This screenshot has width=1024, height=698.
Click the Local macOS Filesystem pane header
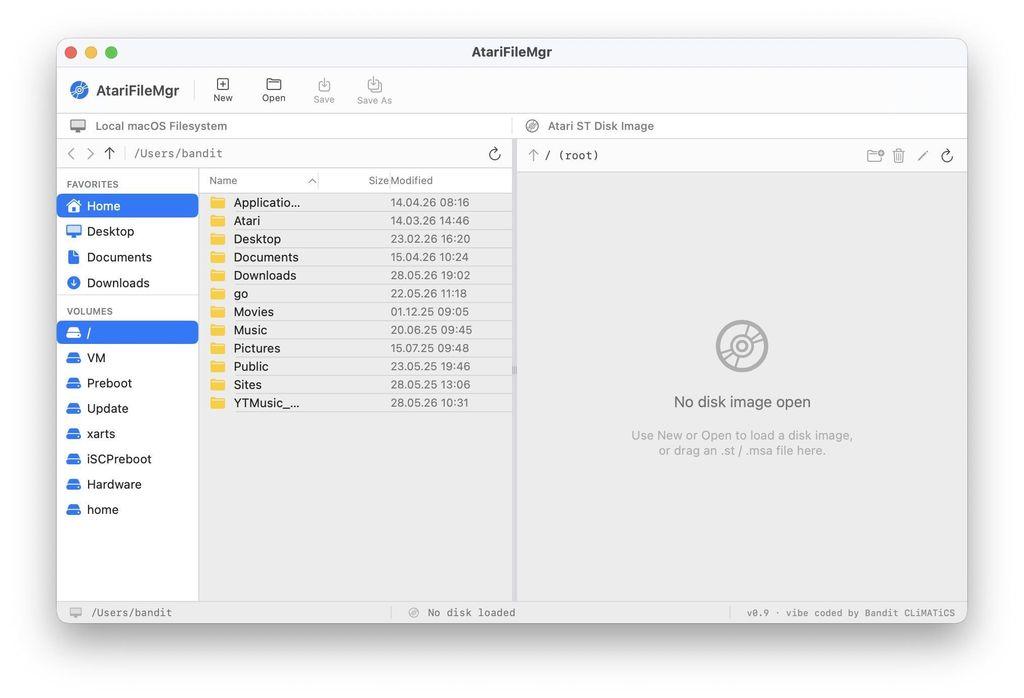(x=161, y=126)
